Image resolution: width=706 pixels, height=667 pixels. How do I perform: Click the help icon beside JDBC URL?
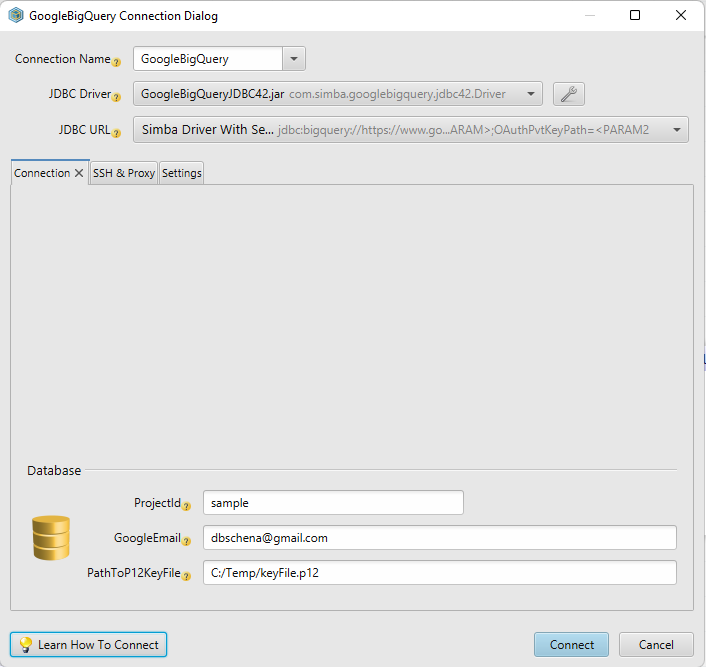(116, 133)
